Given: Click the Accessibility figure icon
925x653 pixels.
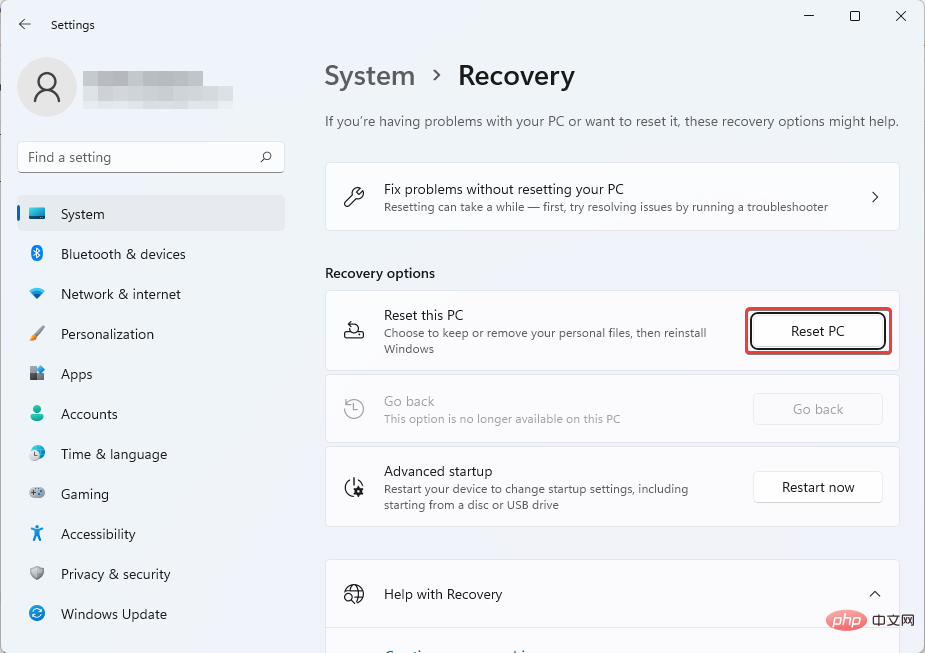Looking at the screenshot, I should (x=37, y=533).
